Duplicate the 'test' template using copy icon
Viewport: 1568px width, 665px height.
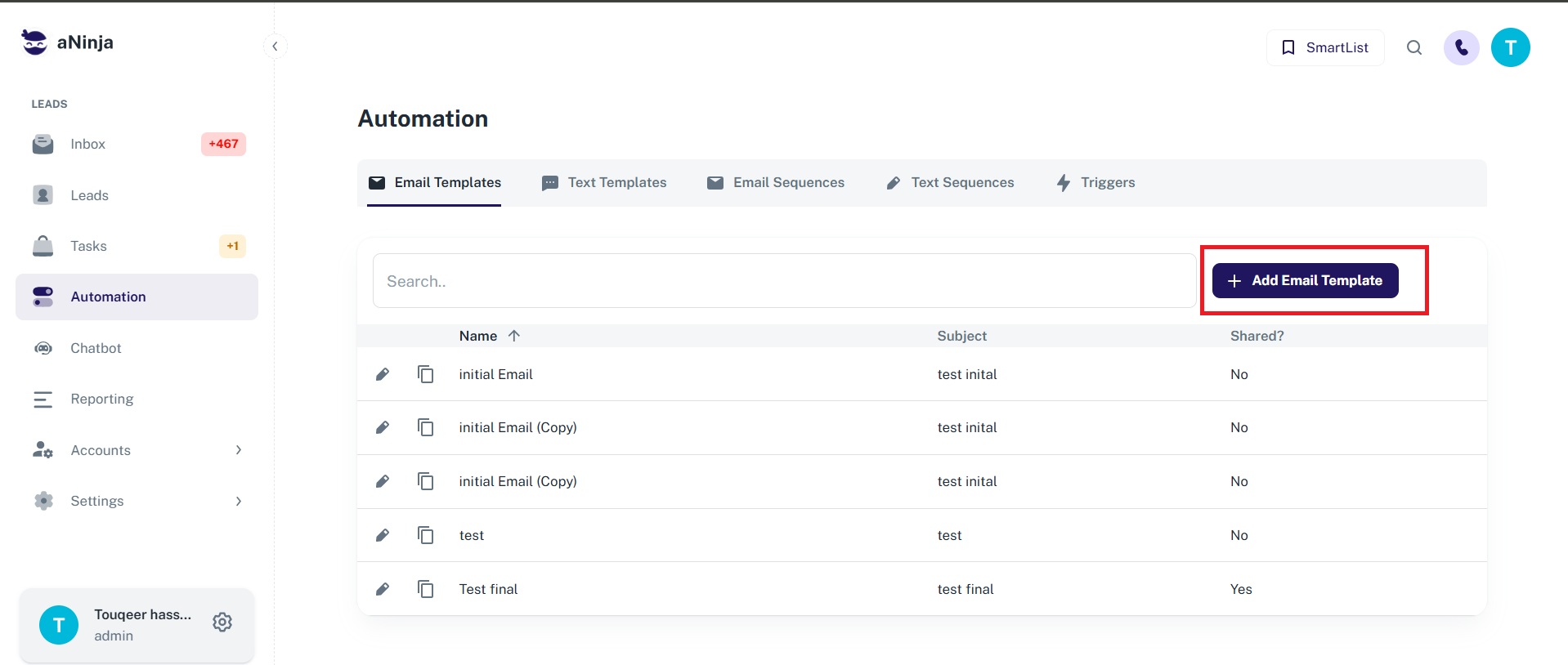click(425, 535)
